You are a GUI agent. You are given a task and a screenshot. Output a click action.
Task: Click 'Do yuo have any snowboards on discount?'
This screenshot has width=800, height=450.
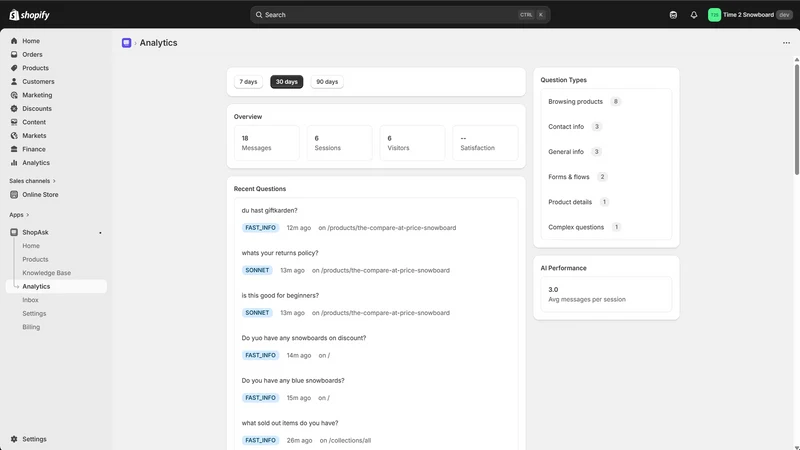coord(304,338)
